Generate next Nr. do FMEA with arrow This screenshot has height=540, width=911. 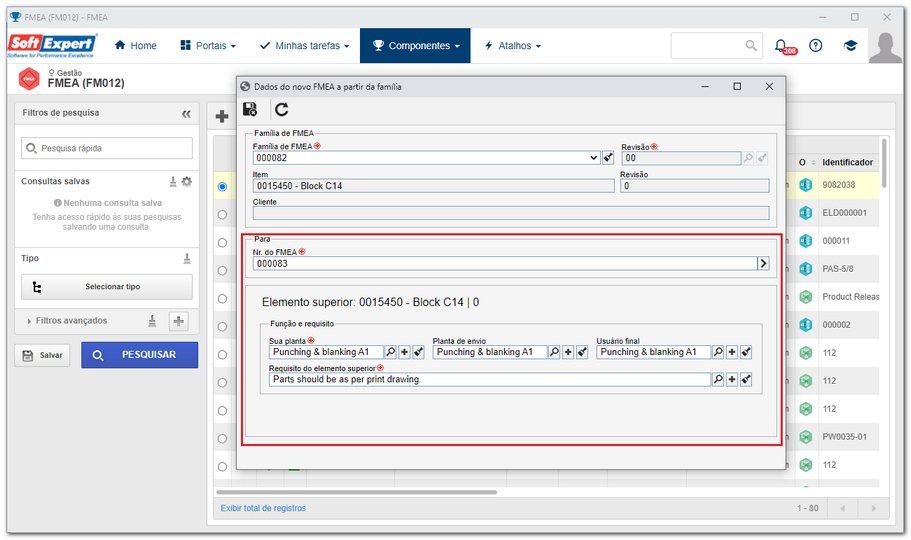(x=763, y=263)
